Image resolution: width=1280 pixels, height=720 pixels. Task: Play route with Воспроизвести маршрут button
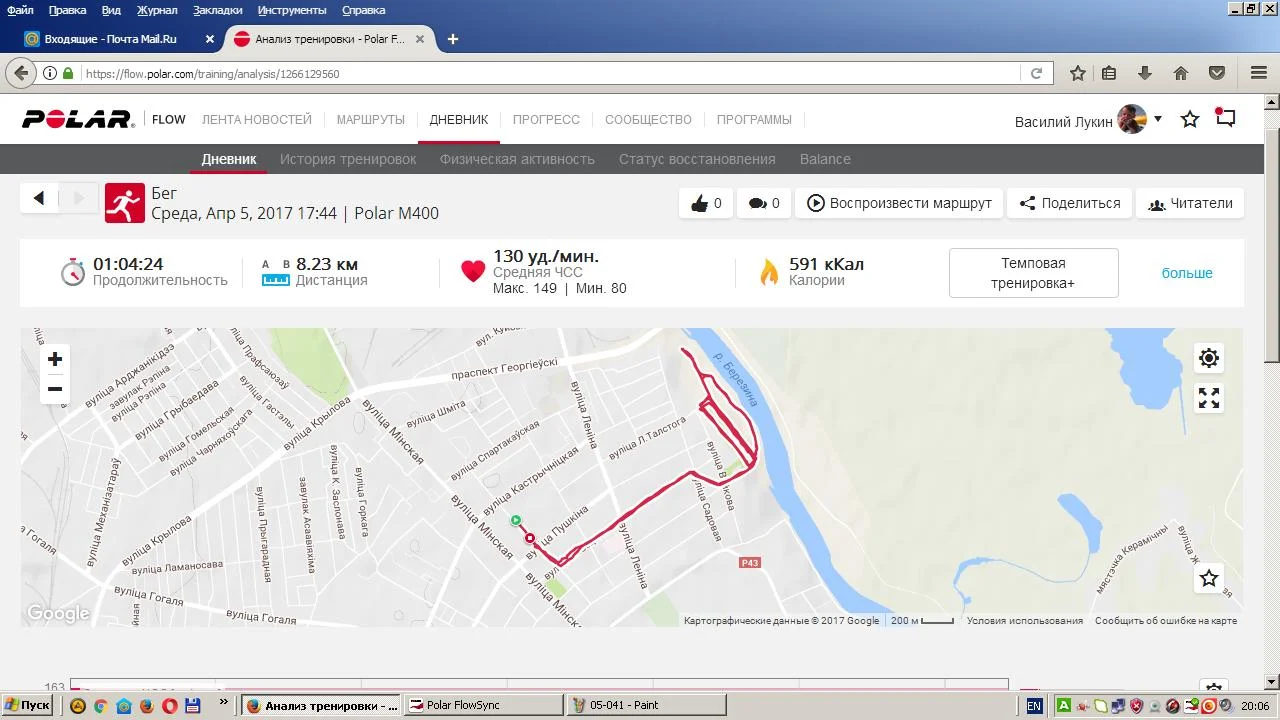click(x=900, y=203)
